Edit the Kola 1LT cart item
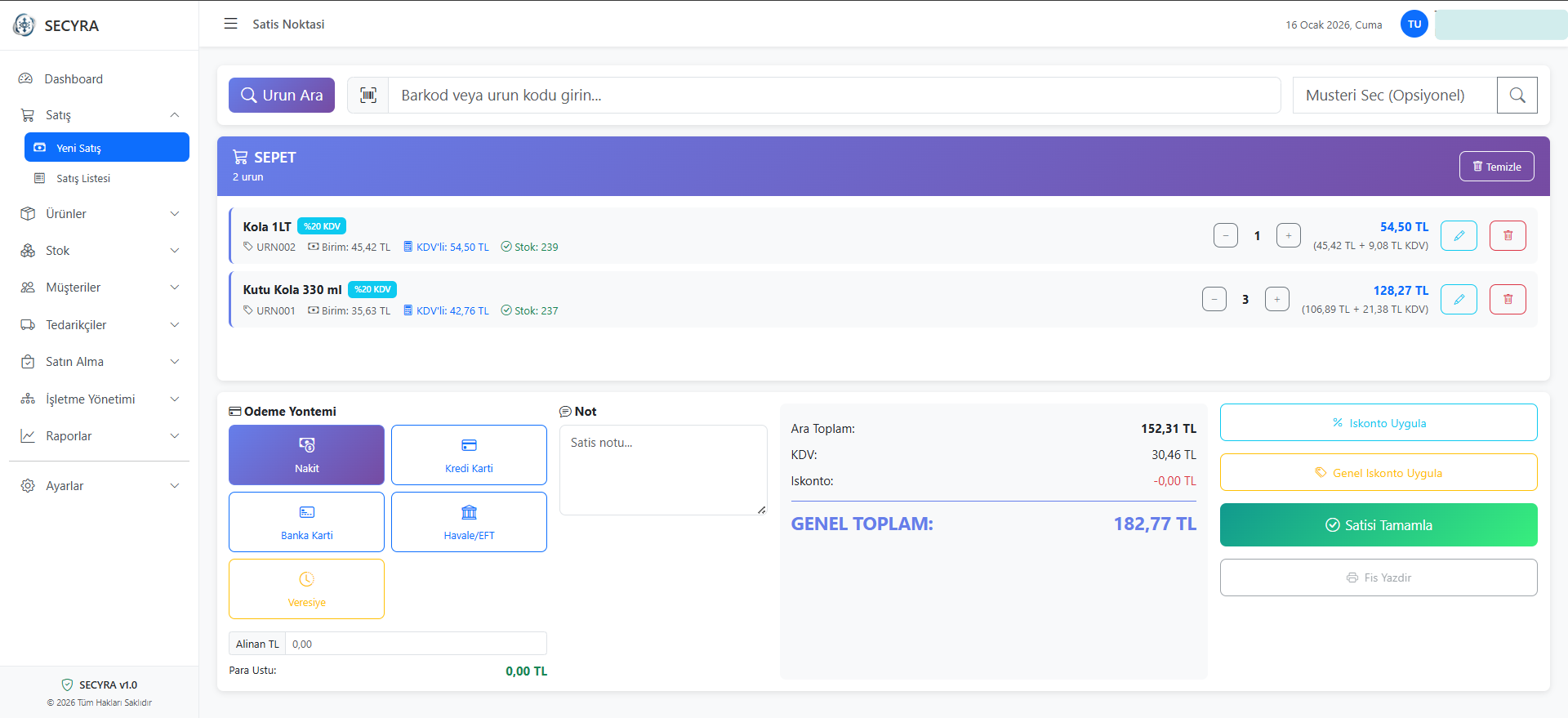This screenshot has height=718, width=1568. pos(1458,236)
